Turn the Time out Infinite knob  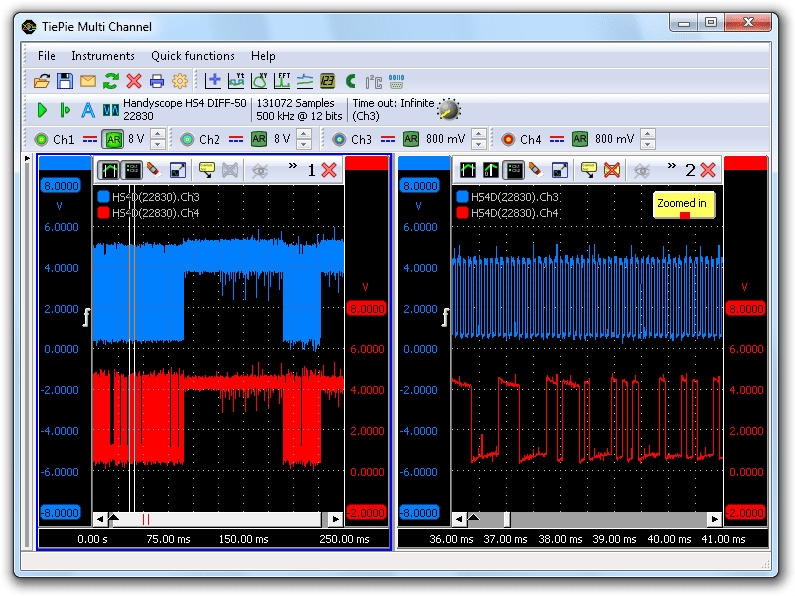449,109
